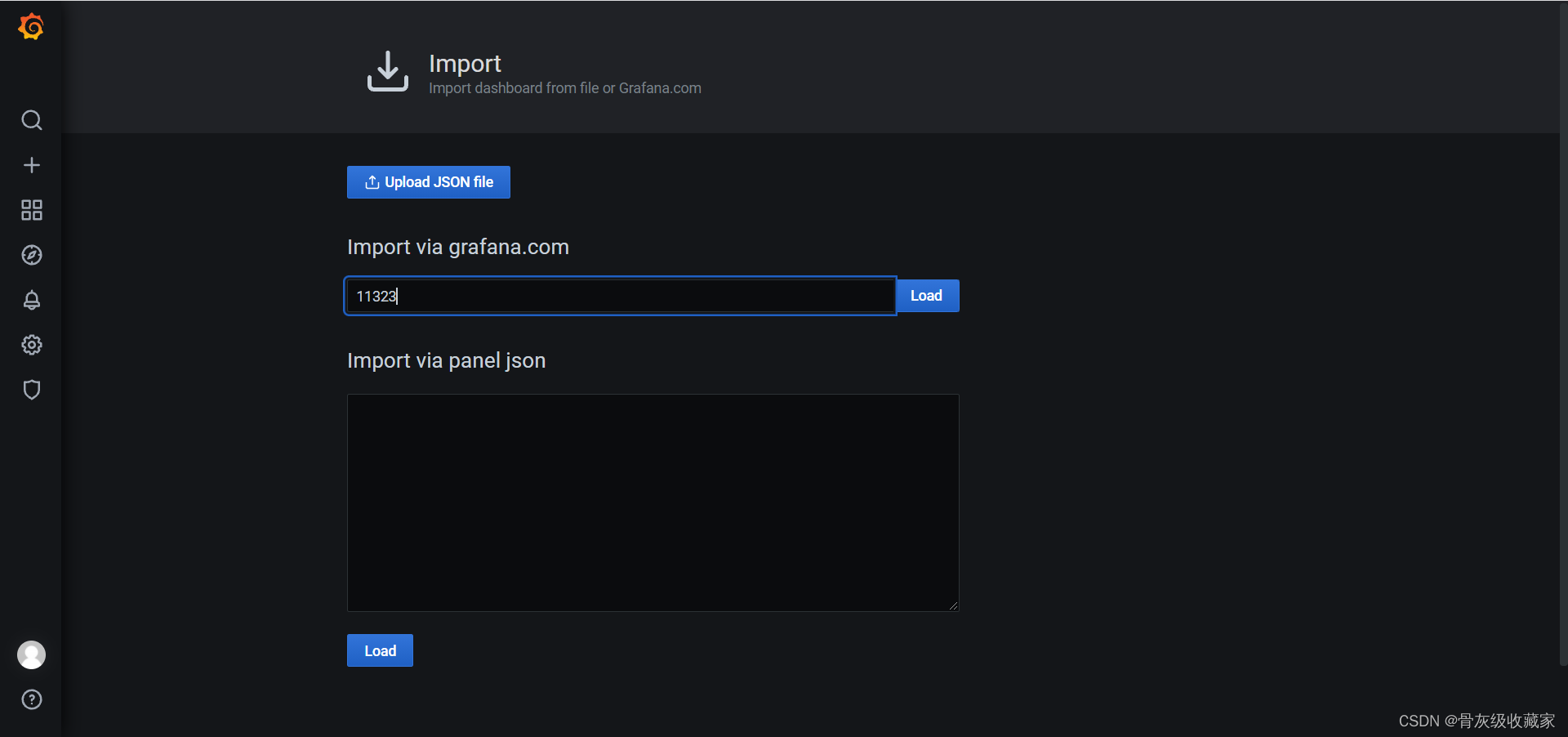Open the Dashboards grid icon
The image size is (1568, 737).
(x=31, y=210)
